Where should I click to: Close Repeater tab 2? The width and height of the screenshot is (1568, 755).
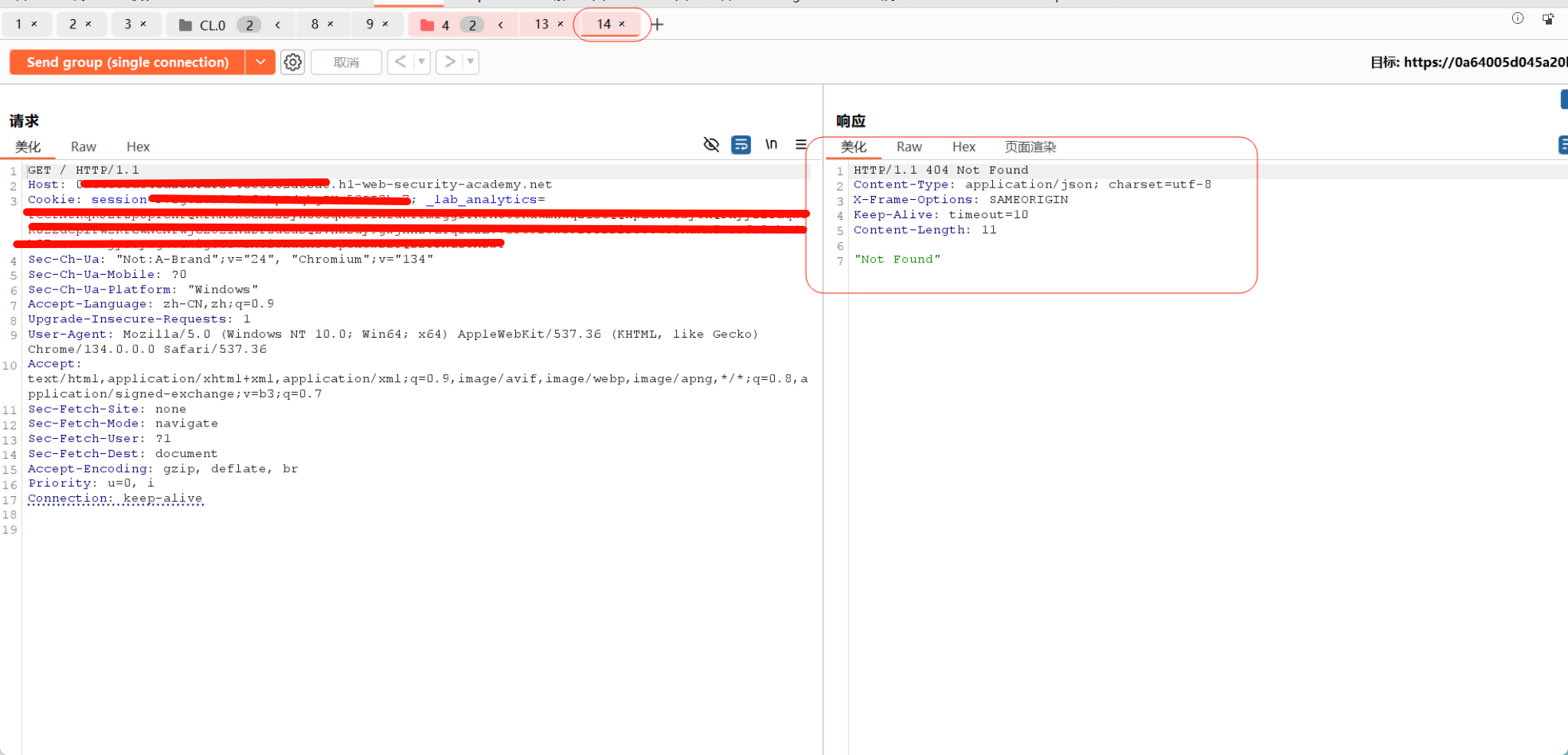(89, 25)
